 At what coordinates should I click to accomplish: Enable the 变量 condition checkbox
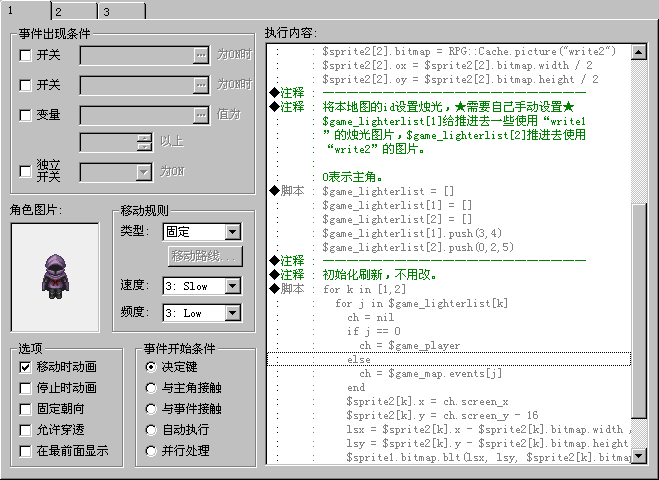(x=25, y=115)
